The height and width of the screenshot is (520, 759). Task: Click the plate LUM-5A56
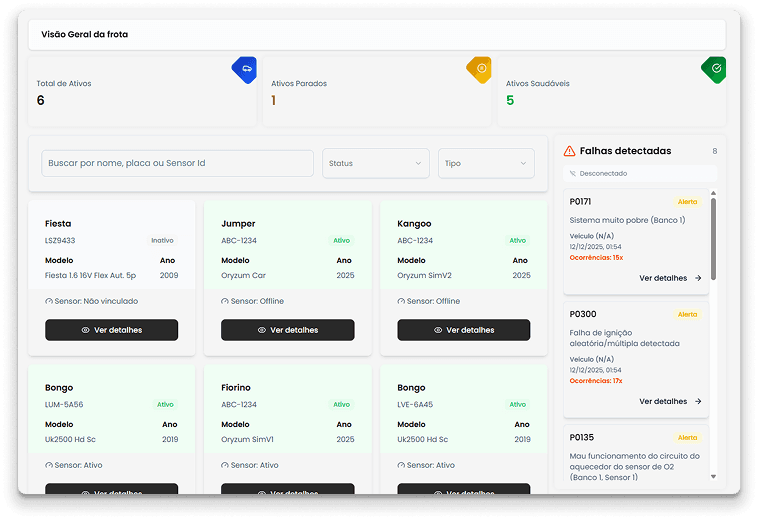click(64, 405)
